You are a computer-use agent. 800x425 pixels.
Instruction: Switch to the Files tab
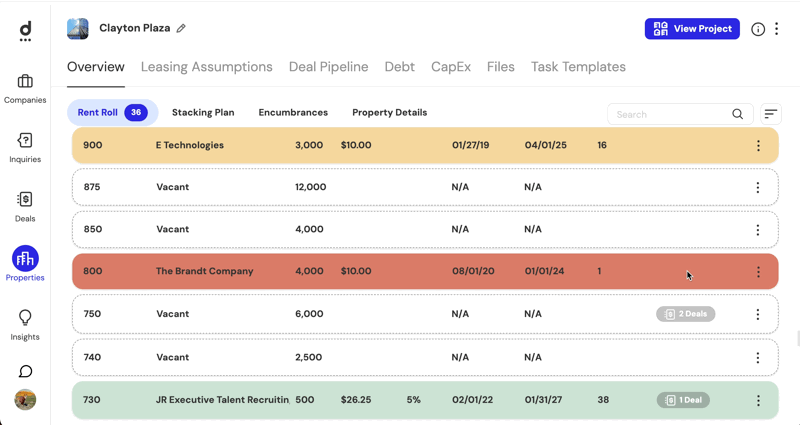click(x=501, y=67)
